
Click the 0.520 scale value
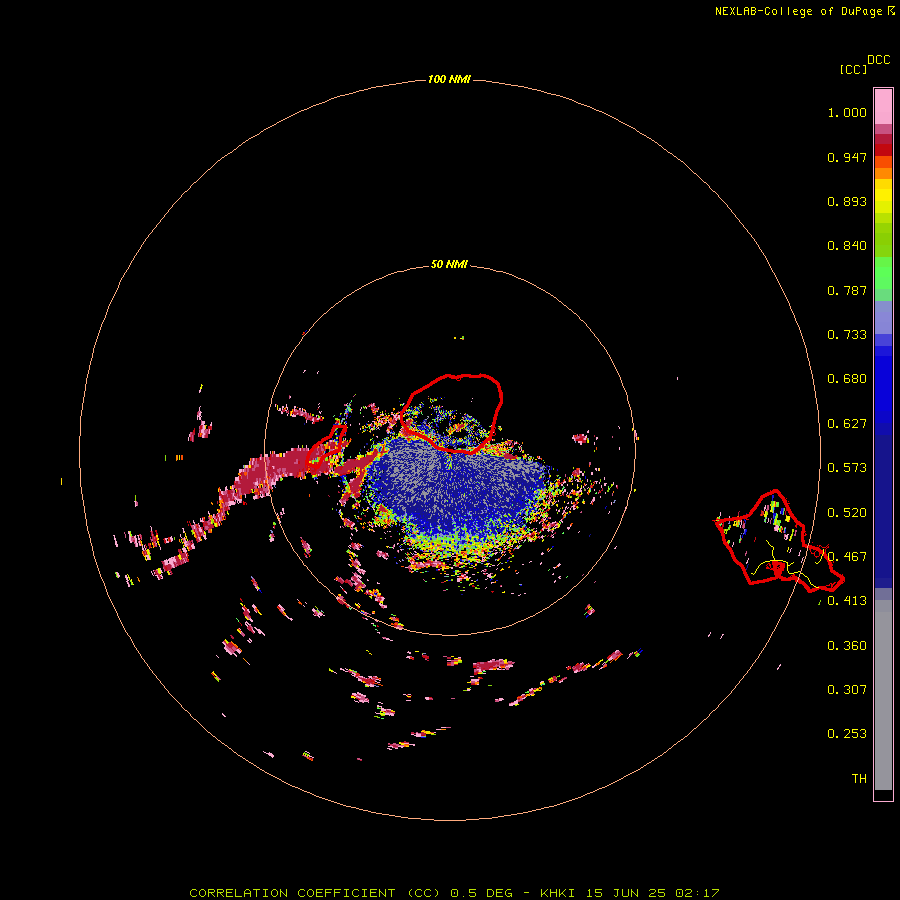tap(847, 513)
